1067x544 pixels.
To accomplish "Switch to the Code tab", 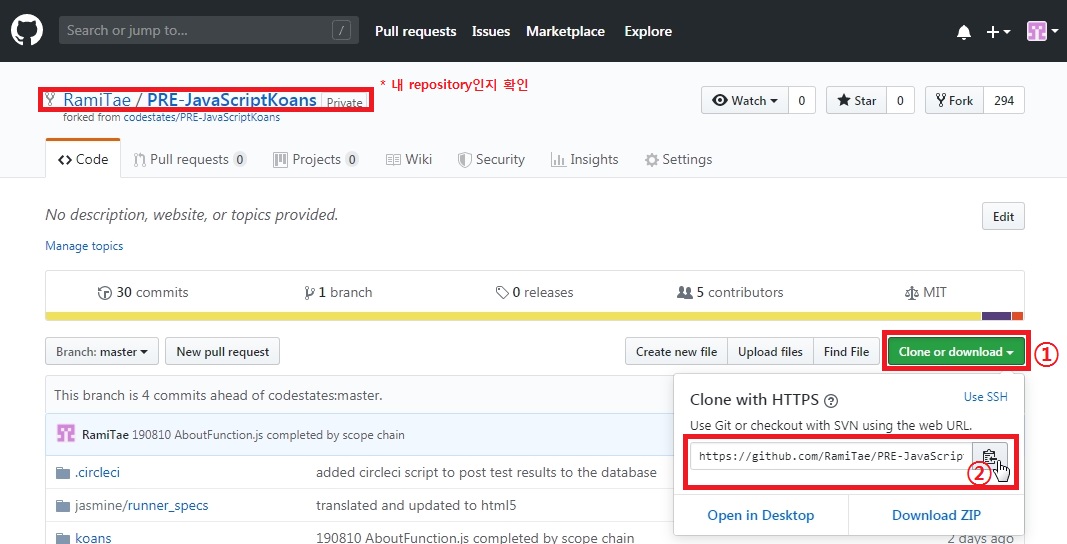I will (83, 159).
